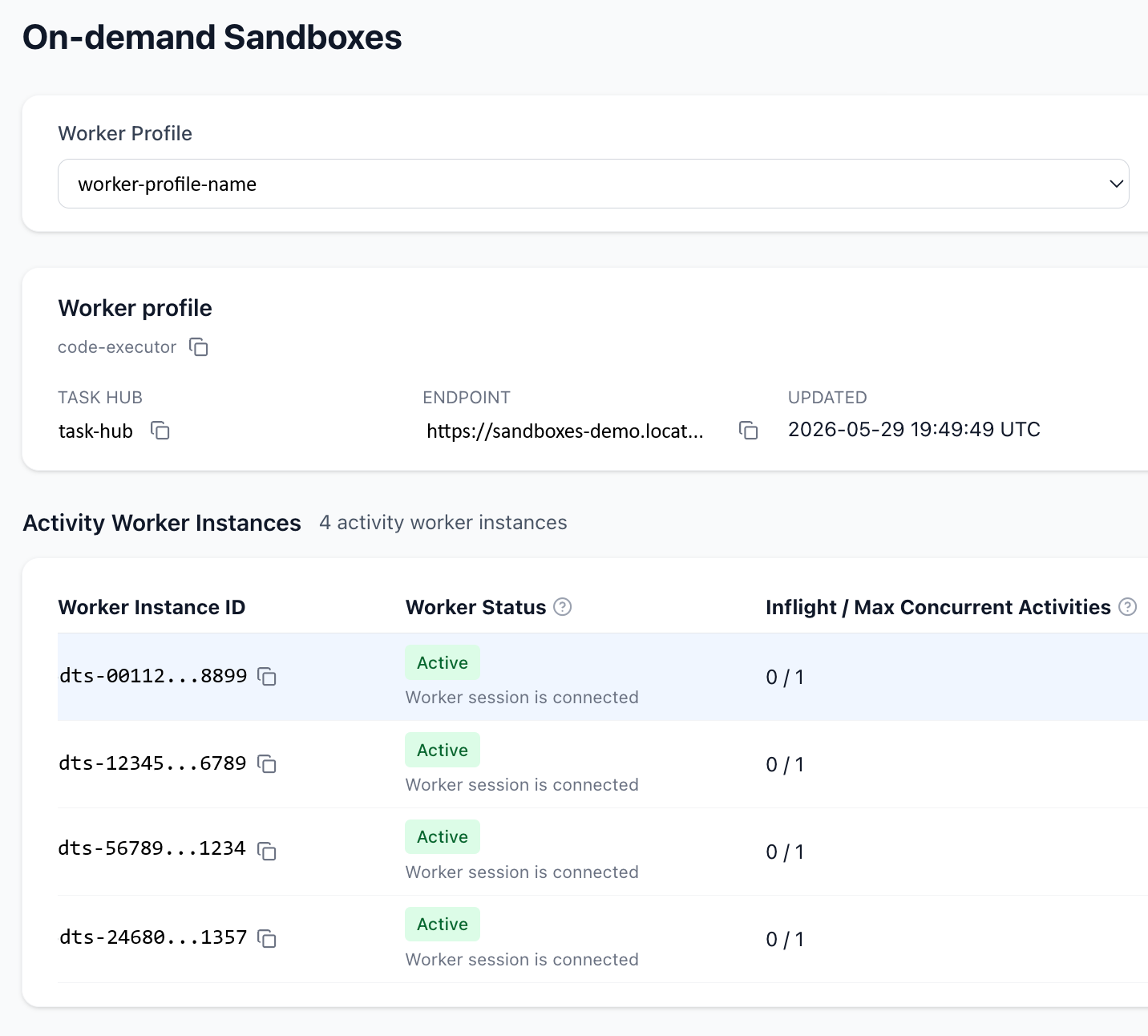
Task: Click Active badge for dts-12345...6789
Action: (x=443, y=750)
